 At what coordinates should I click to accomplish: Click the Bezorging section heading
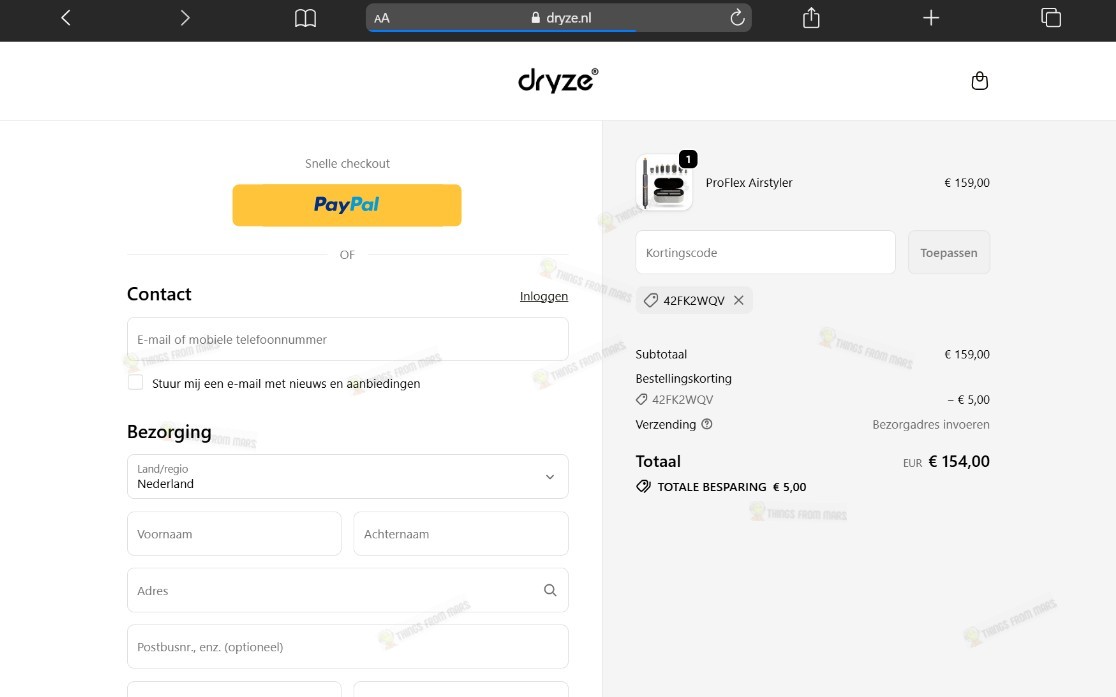169,432
